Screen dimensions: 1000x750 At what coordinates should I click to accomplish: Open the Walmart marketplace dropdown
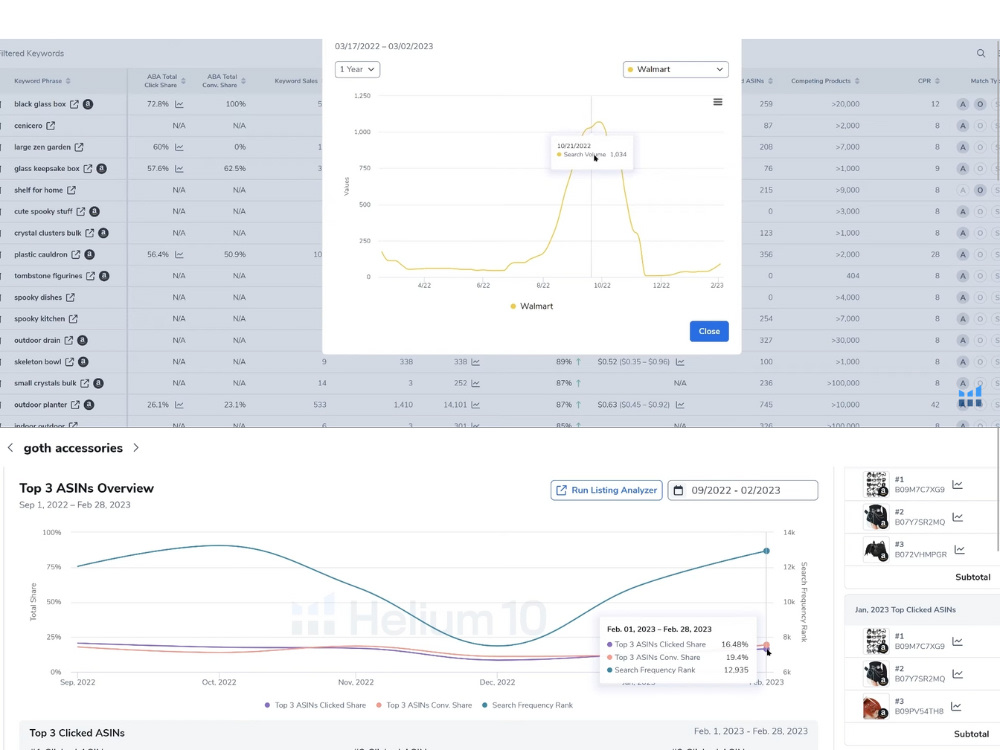coord(675,69)
